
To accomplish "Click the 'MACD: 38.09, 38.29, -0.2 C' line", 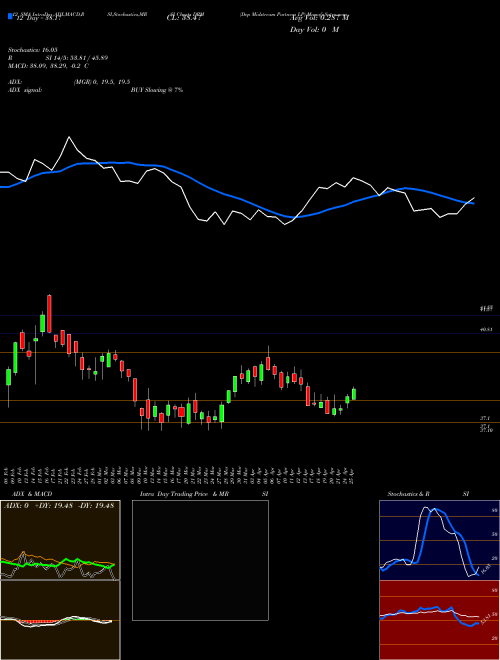I will pos(48,66).
